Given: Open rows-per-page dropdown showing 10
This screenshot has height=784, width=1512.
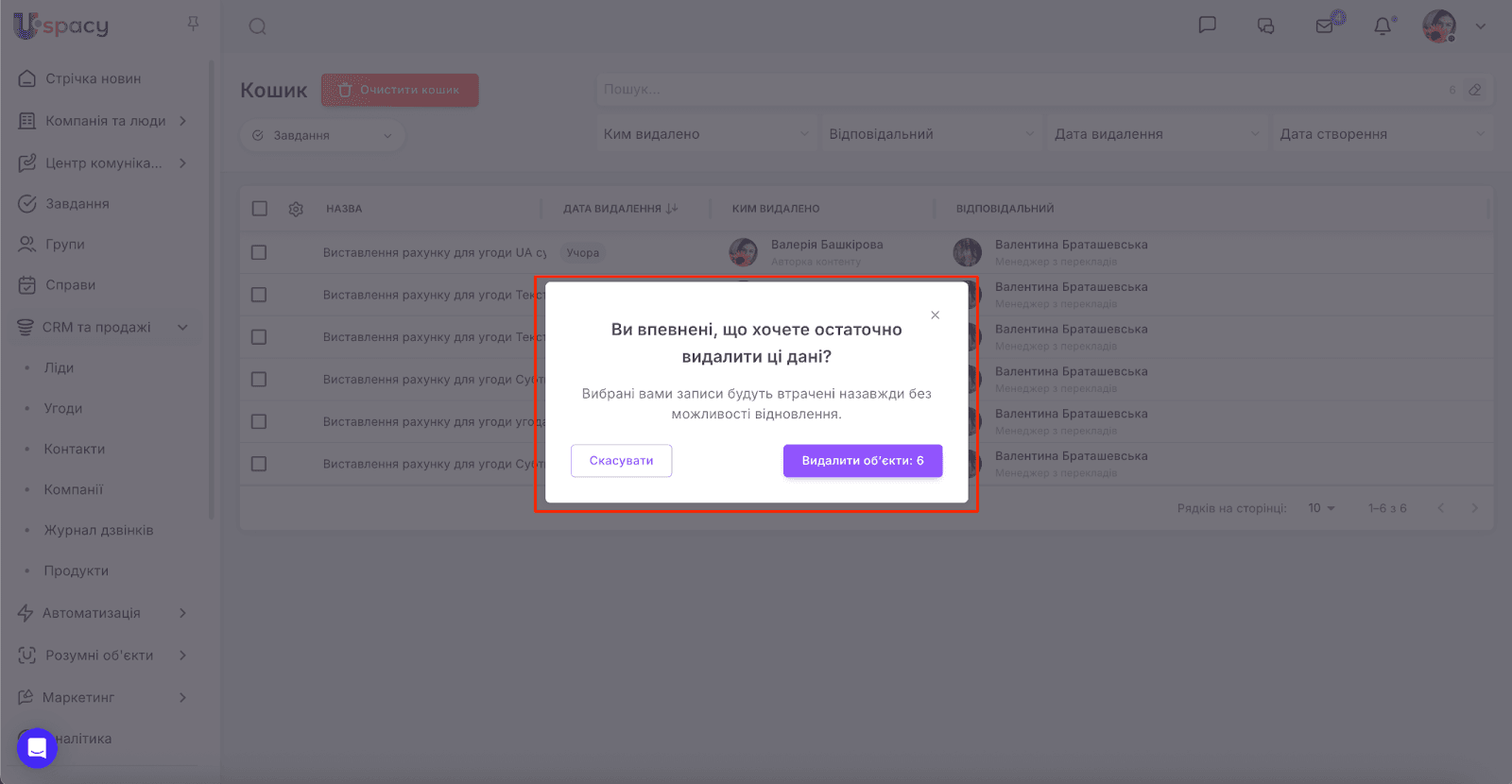Looking at the screenshot, I should click(1321, 508).
